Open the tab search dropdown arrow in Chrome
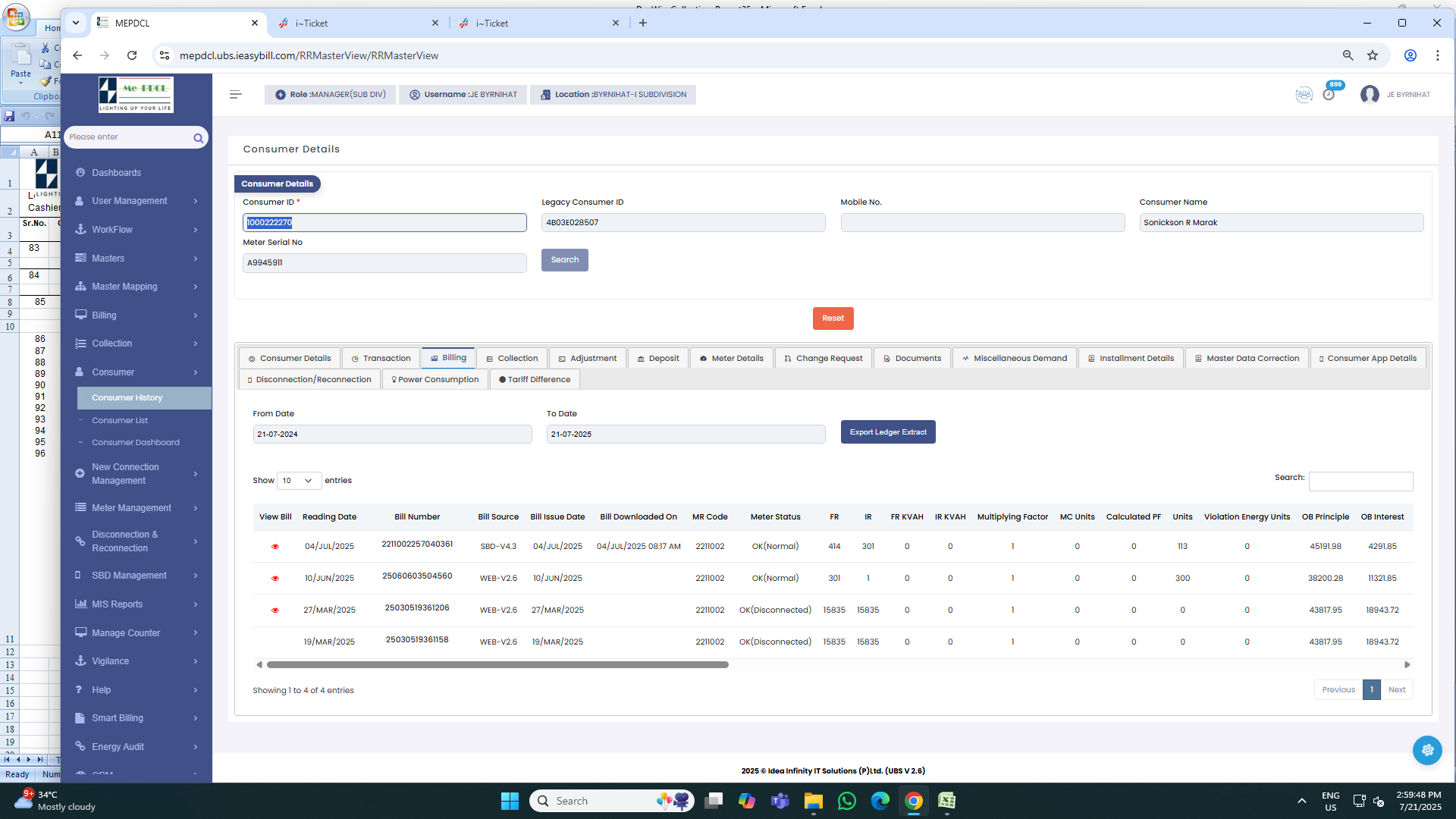This screenshot has width=1456, height=819. 76,23
